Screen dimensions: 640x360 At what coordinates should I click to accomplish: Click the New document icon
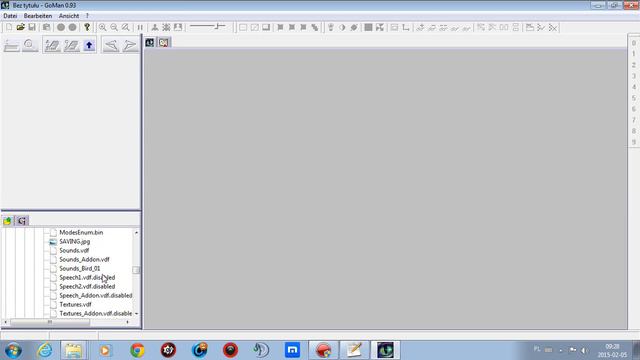9,27
